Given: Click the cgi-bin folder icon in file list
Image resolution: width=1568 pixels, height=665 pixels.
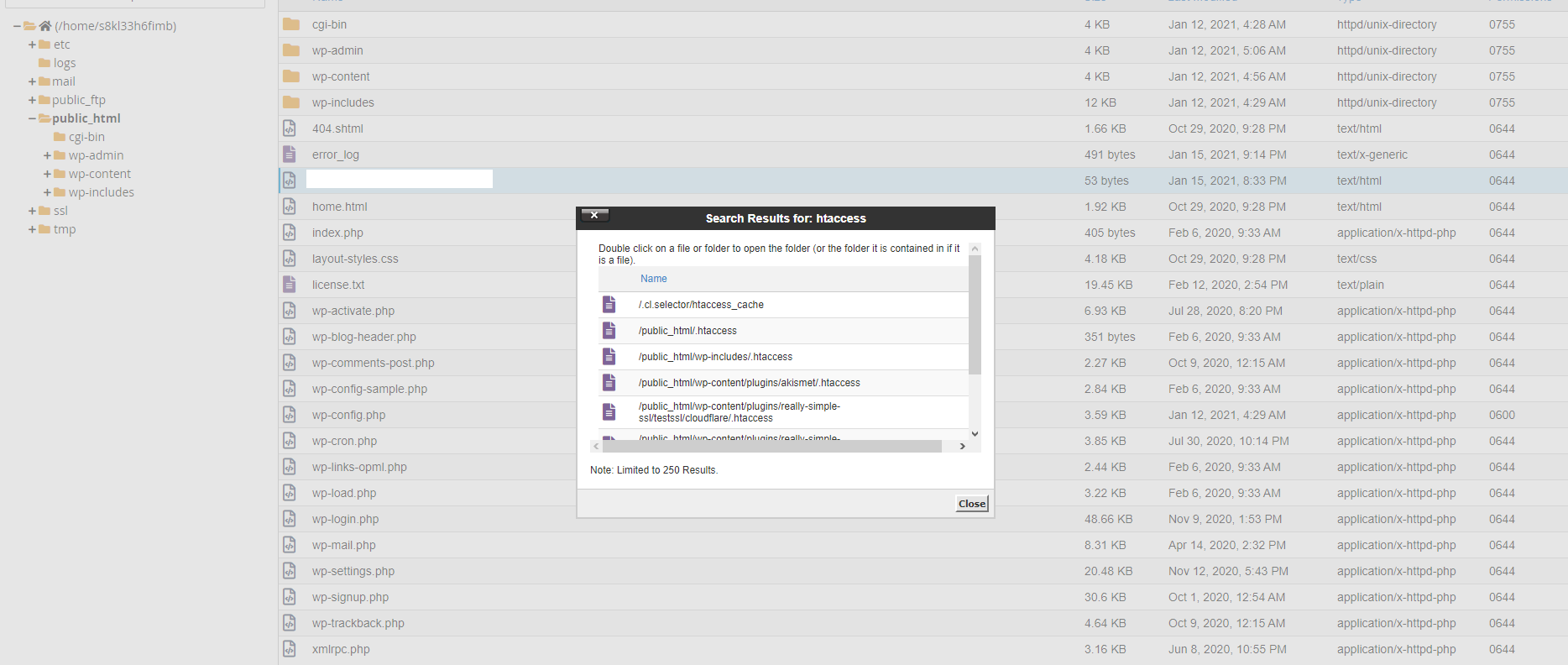Looking at the screenshot, I should coord(291,24).
